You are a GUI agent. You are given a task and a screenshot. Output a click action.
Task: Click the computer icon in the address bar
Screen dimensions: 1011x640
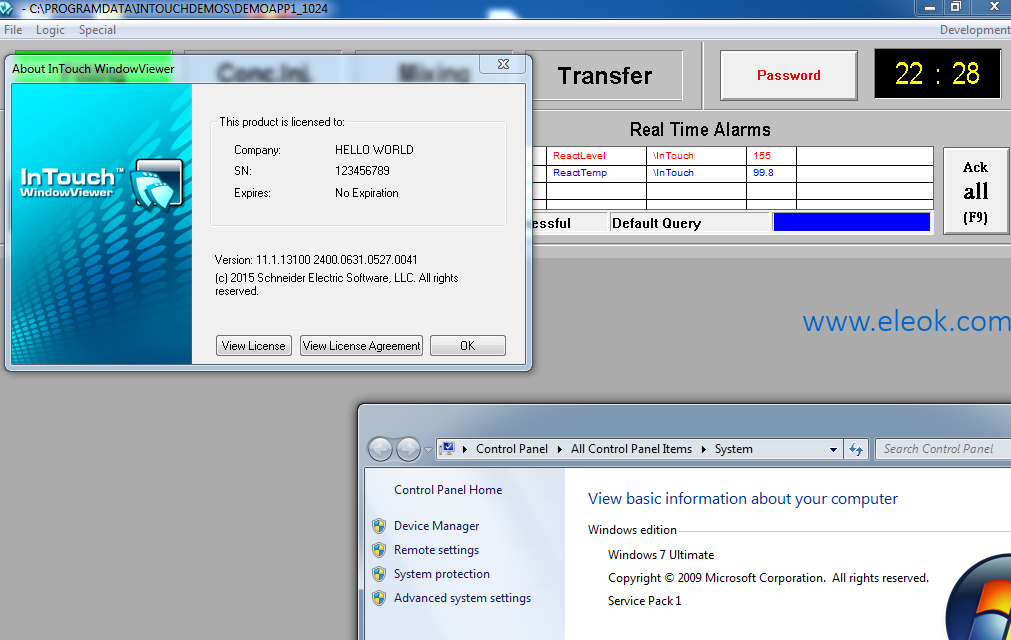click(x=448, y=448)
